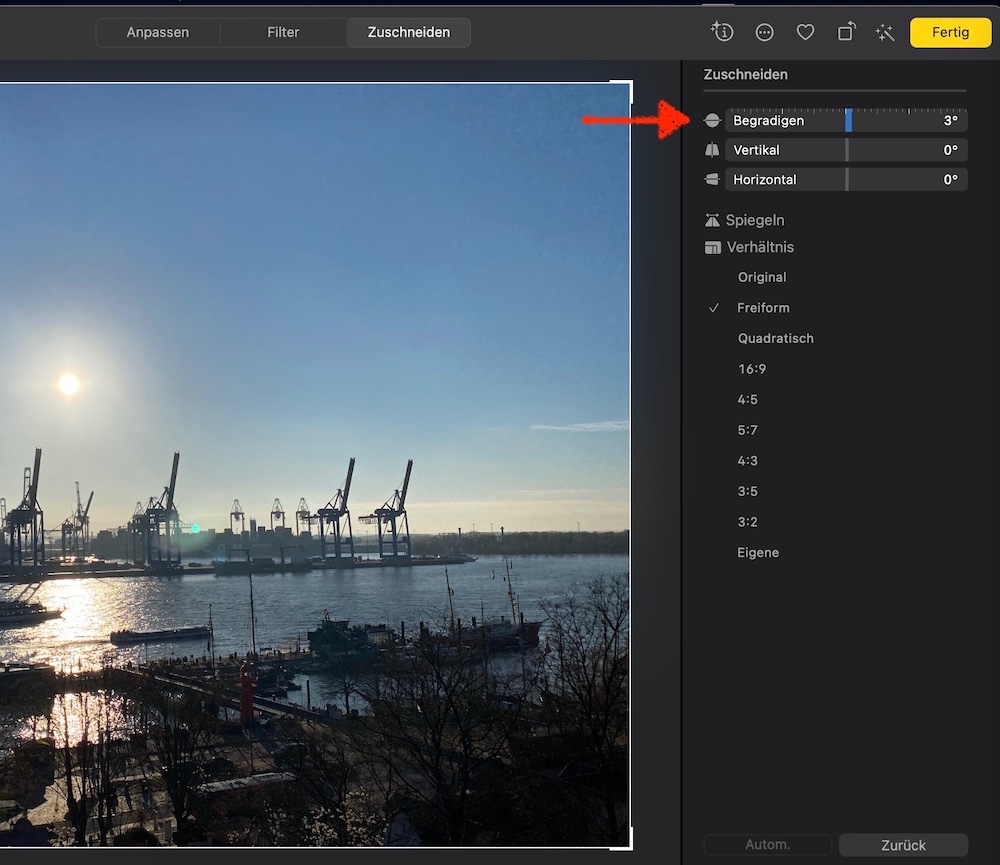Select the Quadratisch aspect ratio

[x=775, y=338]
